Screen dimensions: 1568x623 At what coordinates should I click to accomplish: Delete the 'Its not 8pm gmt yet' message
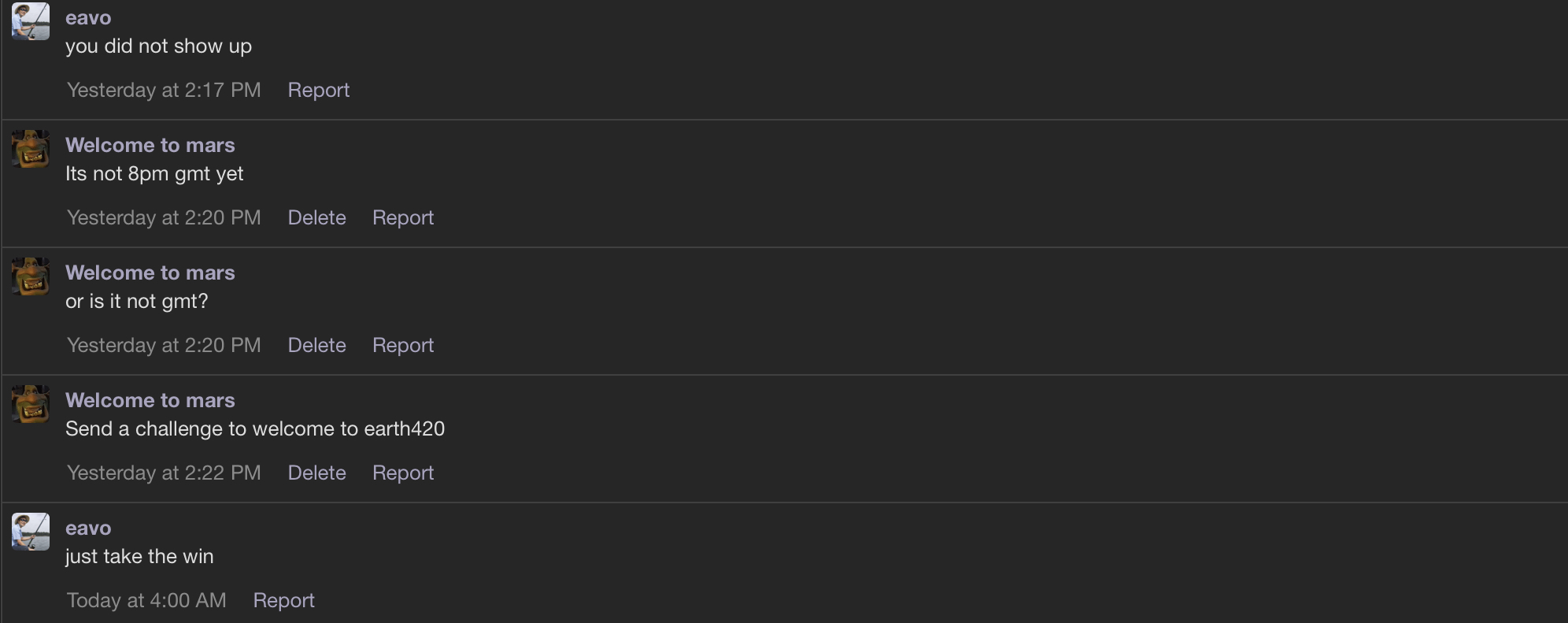(x=316, y=218)
